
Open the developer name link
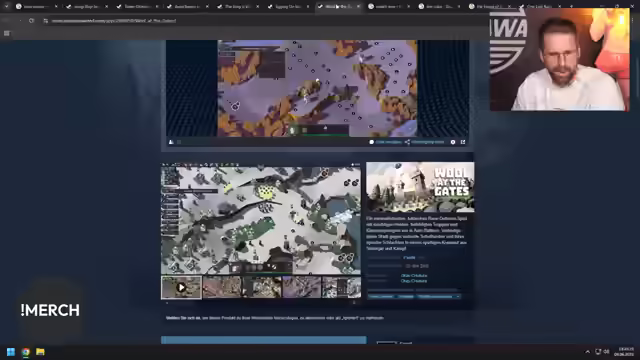click(x=413, y=276)
